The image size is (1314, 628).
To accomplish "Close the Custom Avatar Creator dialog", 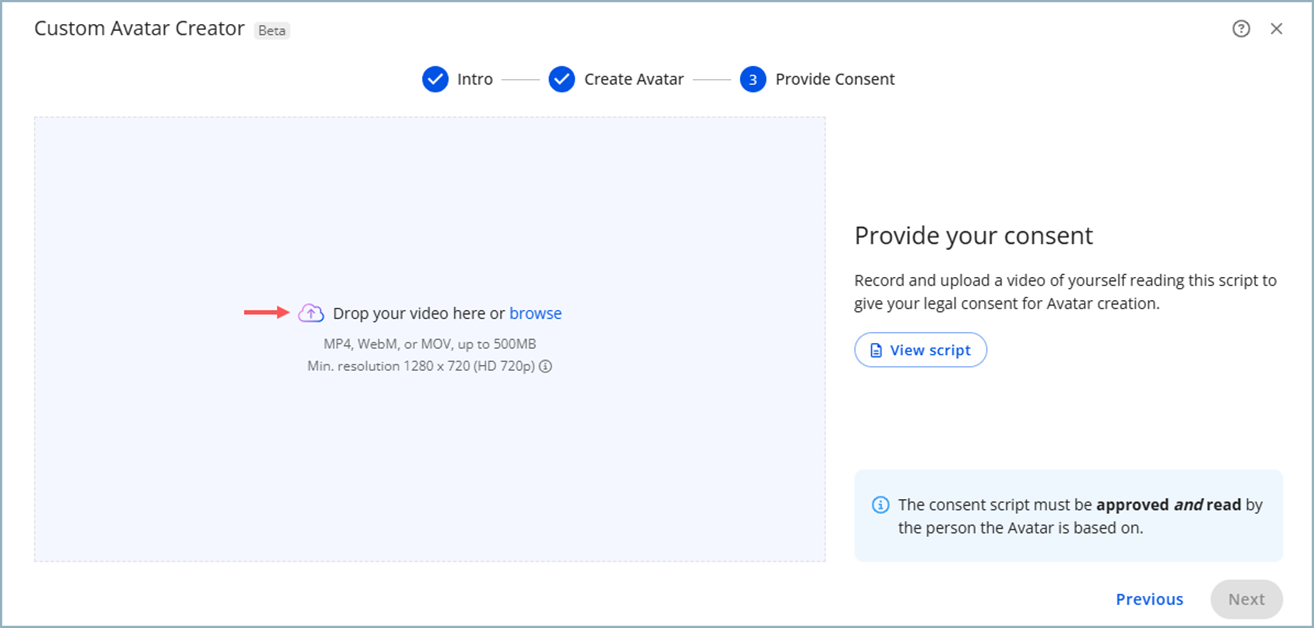I will tap(1276, 29).
